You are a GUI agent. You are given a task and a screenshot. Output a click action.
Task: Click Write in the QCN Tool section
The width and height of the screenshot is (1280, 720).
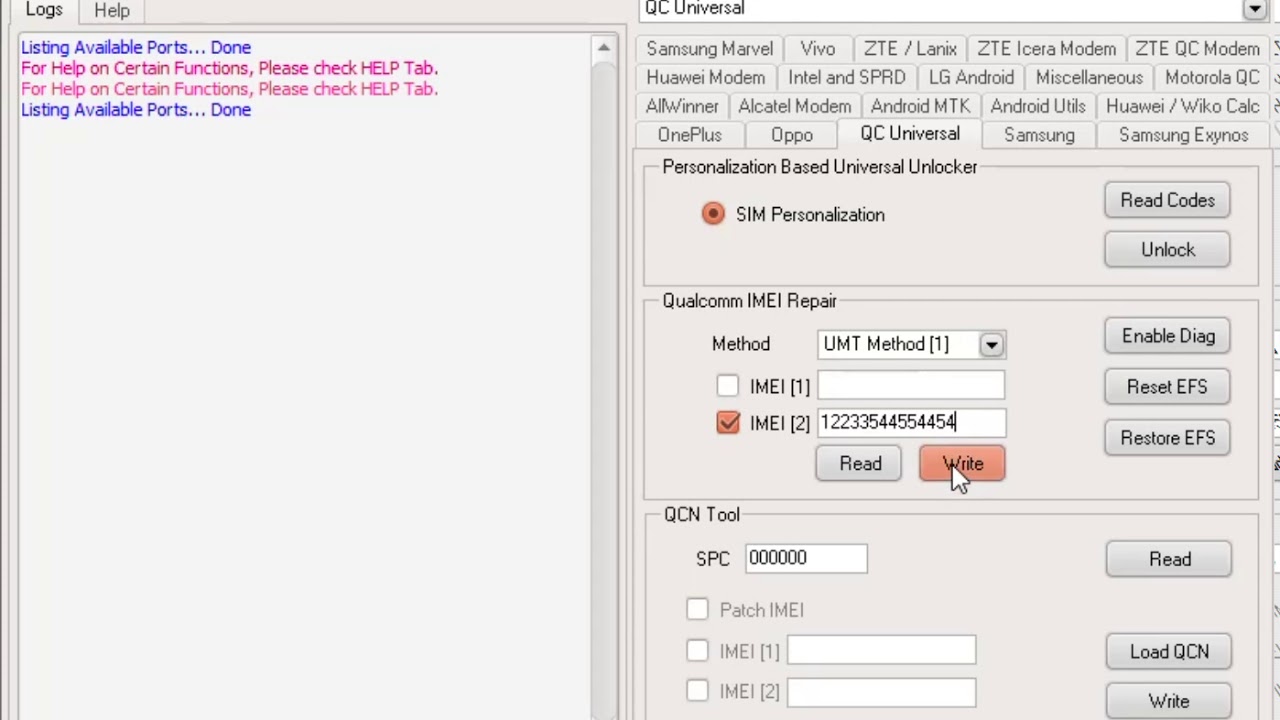pos(1169,701)
